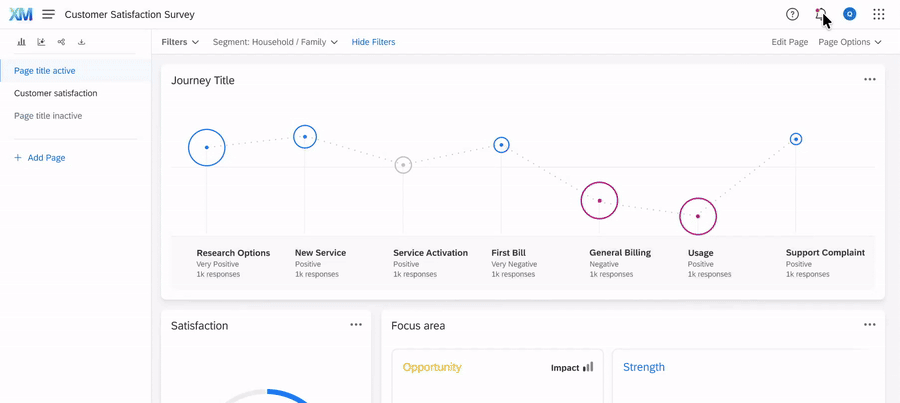This screenshot has width=900, height=403.
Task: Open Segment: Household / Family dropdown
Action: [x=276, y=42]
